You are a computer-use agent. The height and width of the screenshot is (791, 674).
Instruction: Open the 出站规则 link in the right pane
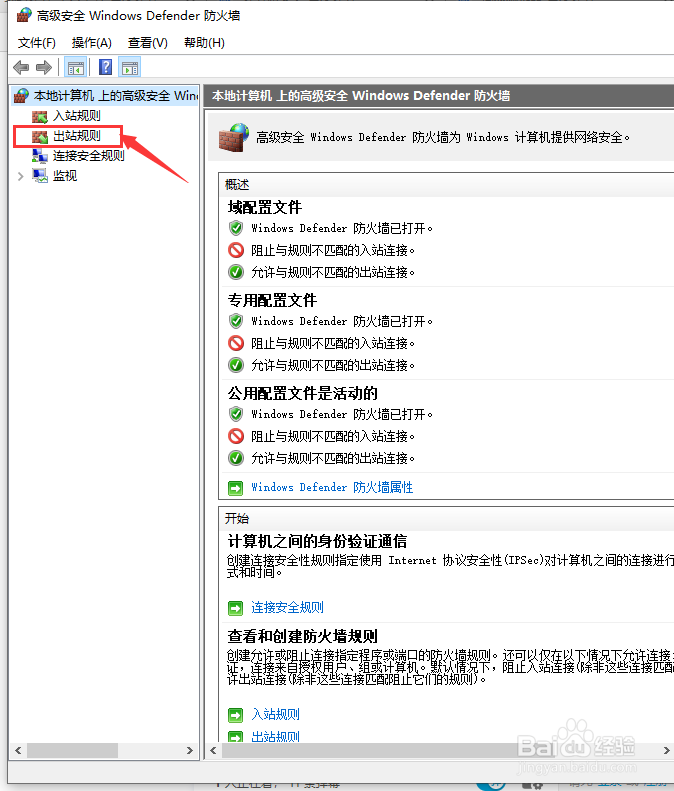pos(275,737)
